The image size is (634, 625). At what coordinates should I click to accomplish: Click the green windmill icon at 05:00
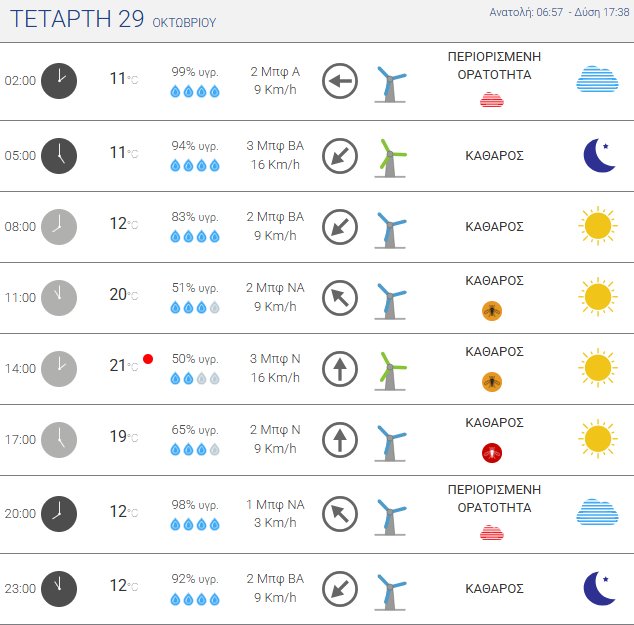[391, 156]
